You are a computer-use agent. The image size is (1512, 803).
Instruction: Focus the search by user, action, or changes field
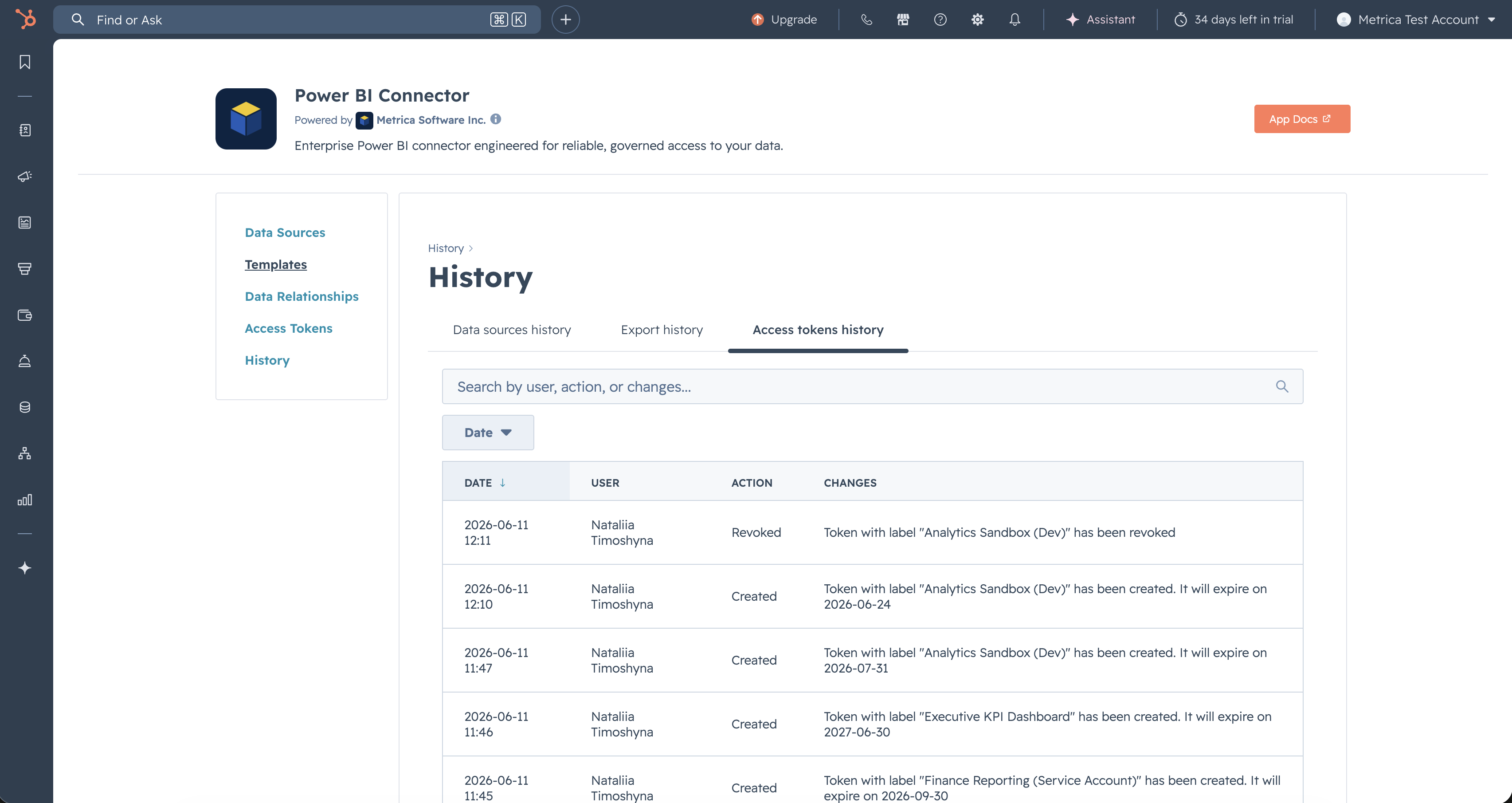point(872,386)
